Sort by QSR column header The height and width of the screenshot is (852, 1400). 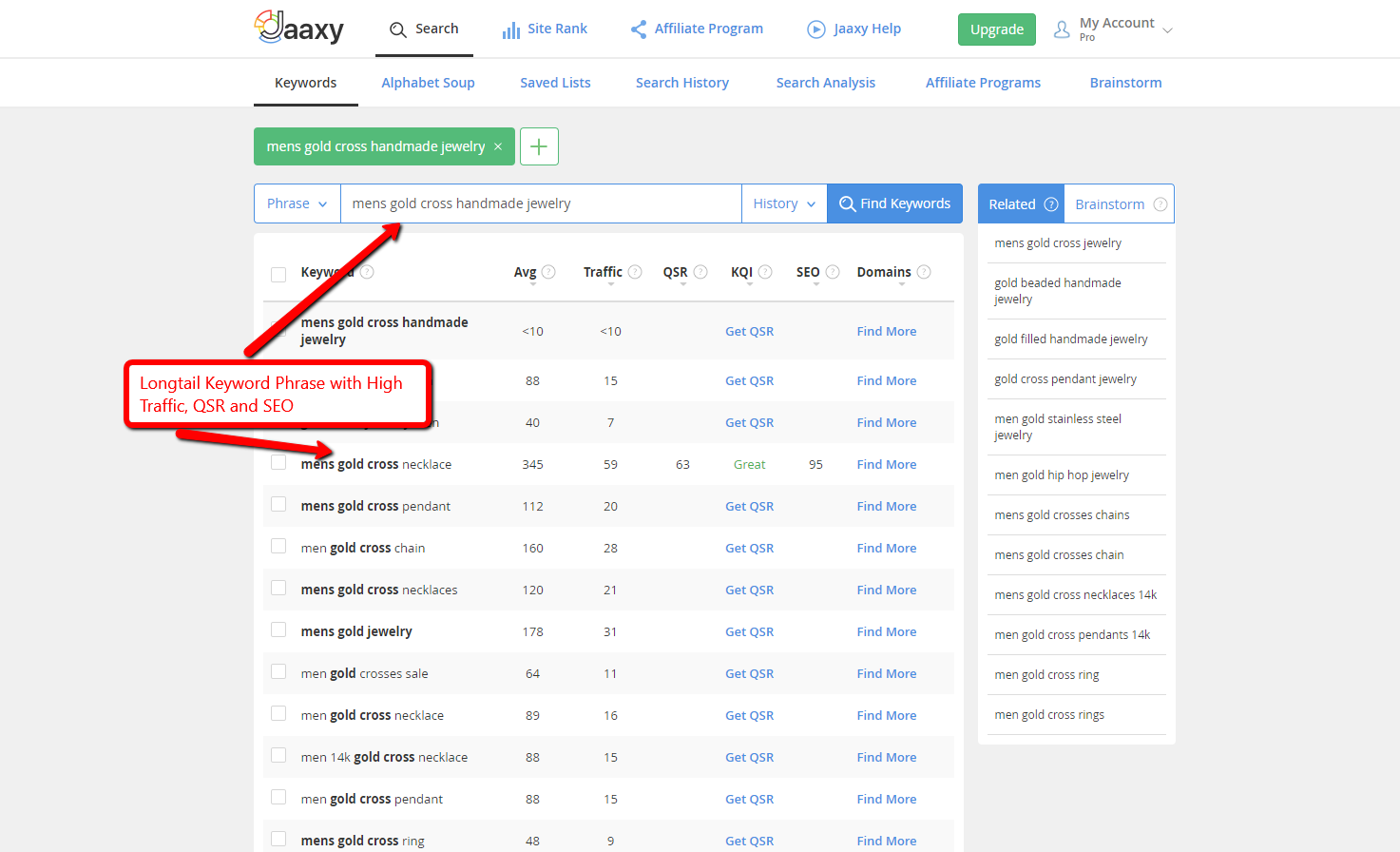(x=675, y=273)
